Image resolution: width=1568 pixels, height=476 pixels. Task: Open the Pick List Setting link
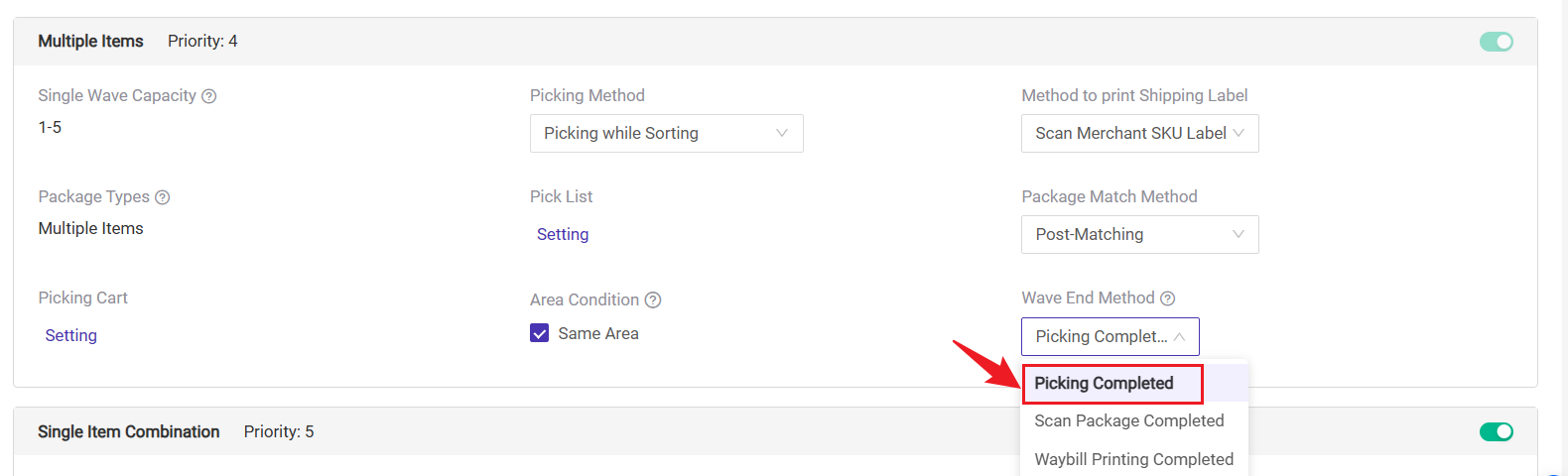tap(563, 234)
